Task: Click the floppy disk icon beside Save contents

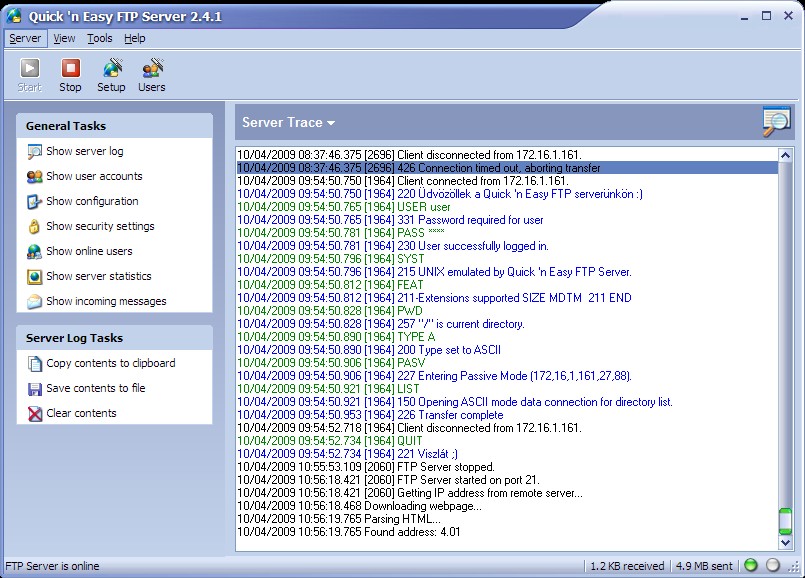Action: [x=34, y=389]
